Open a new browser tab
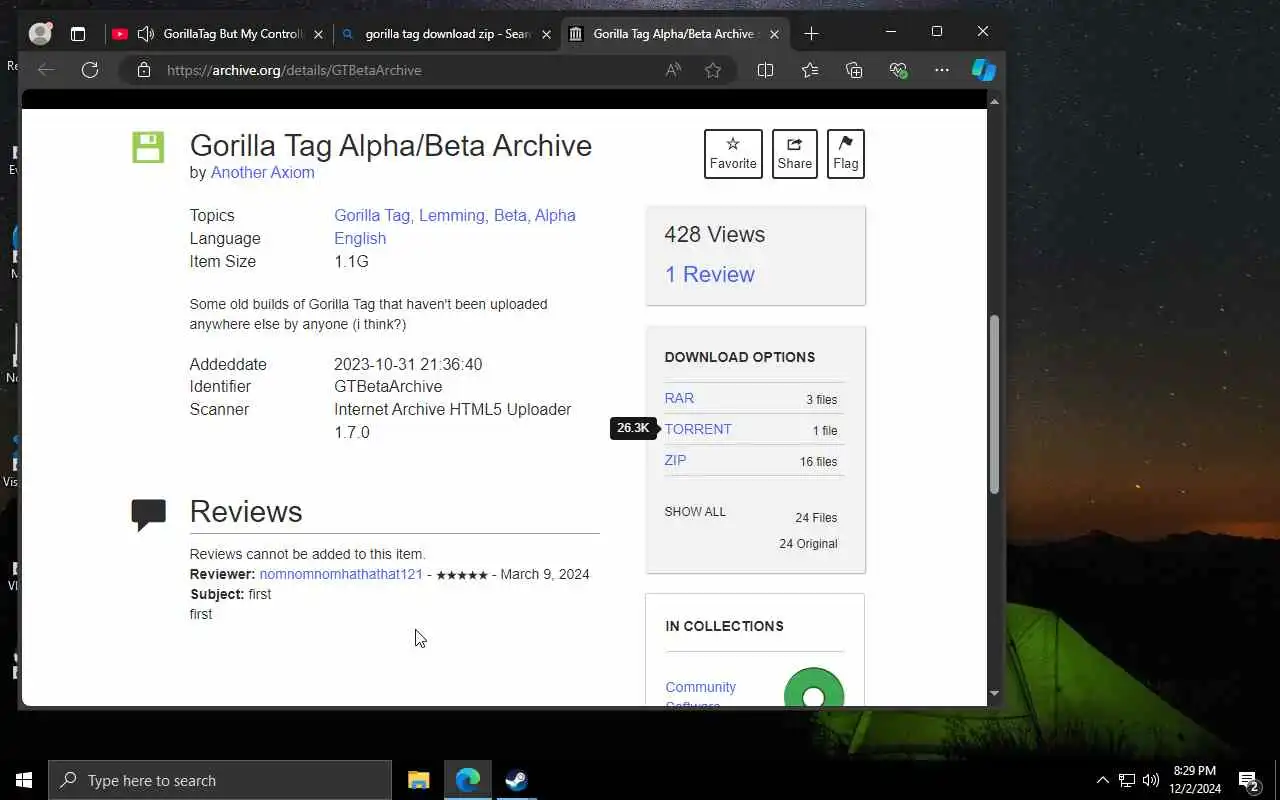This screenshot has width=1280, height=800. click(811, 34)
